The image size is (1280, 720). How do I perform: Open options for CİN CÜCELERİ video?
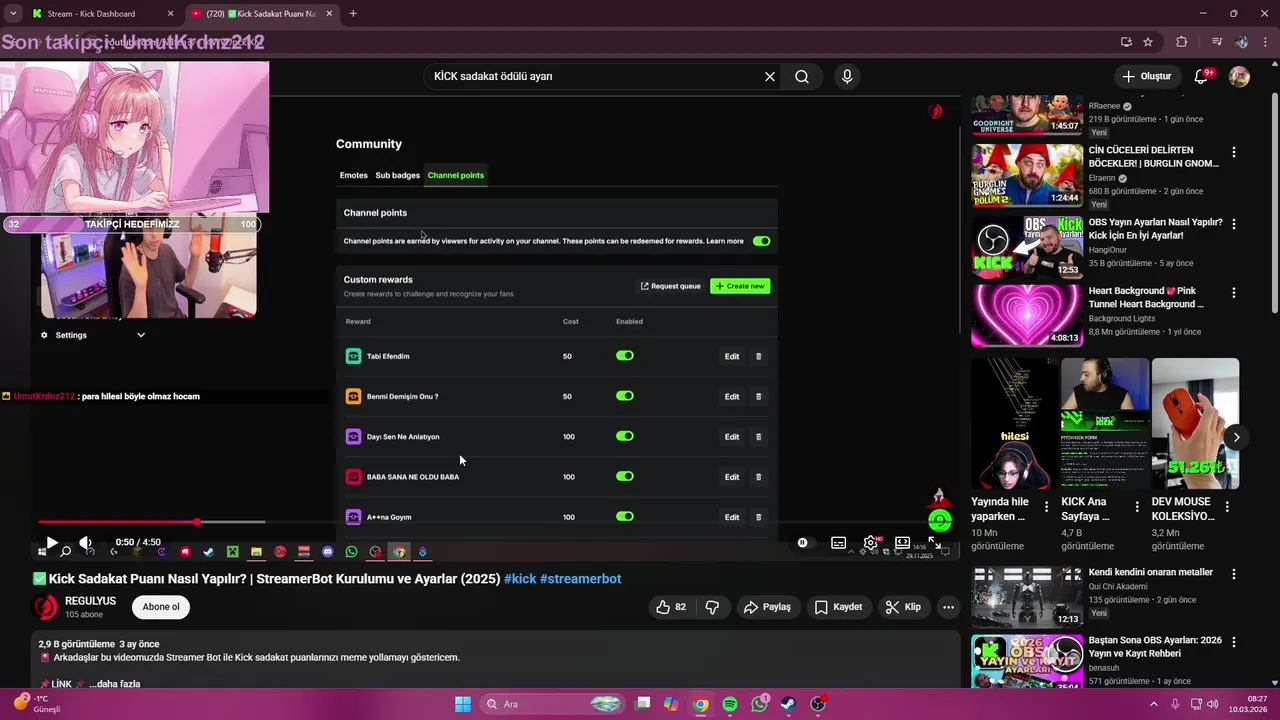1234,152
